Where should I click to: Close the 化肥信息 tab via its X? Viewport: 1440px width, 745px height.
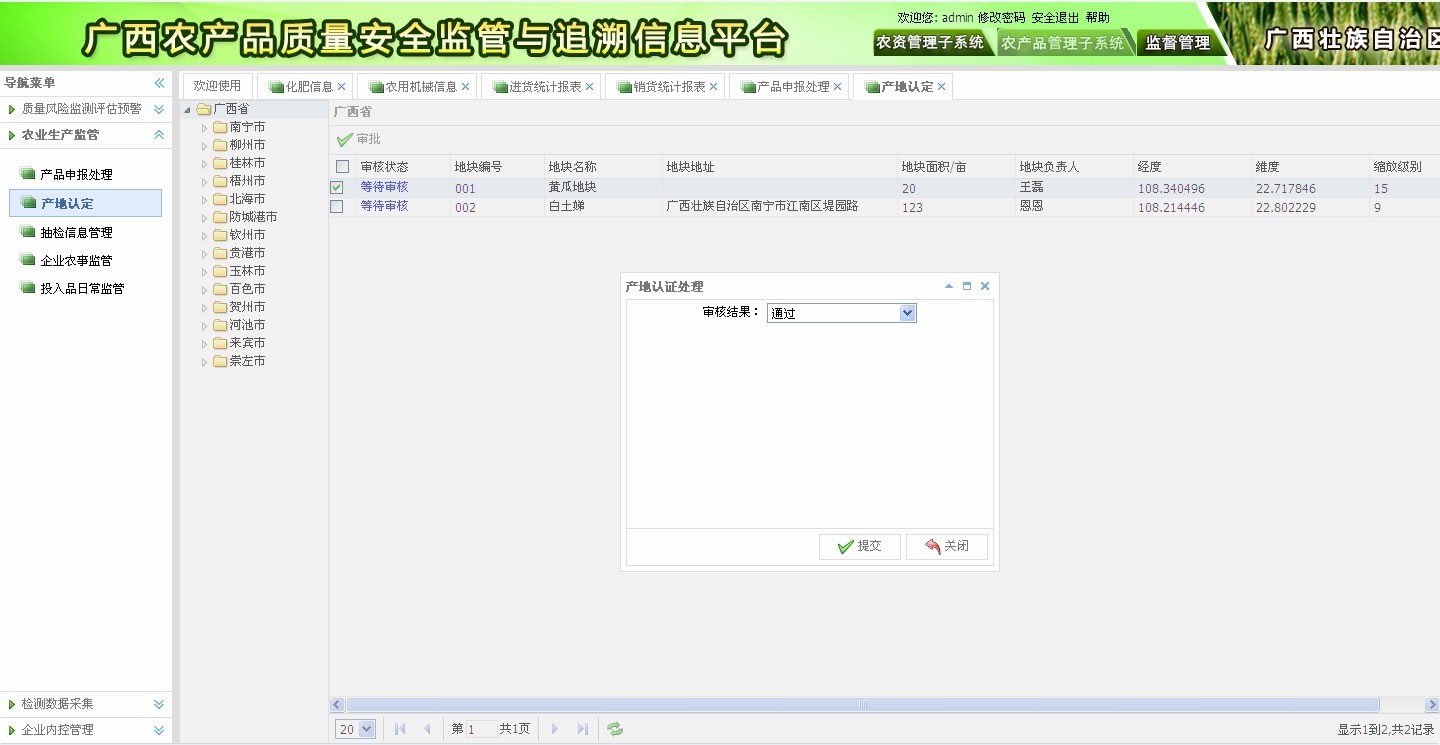click(342, 87)
